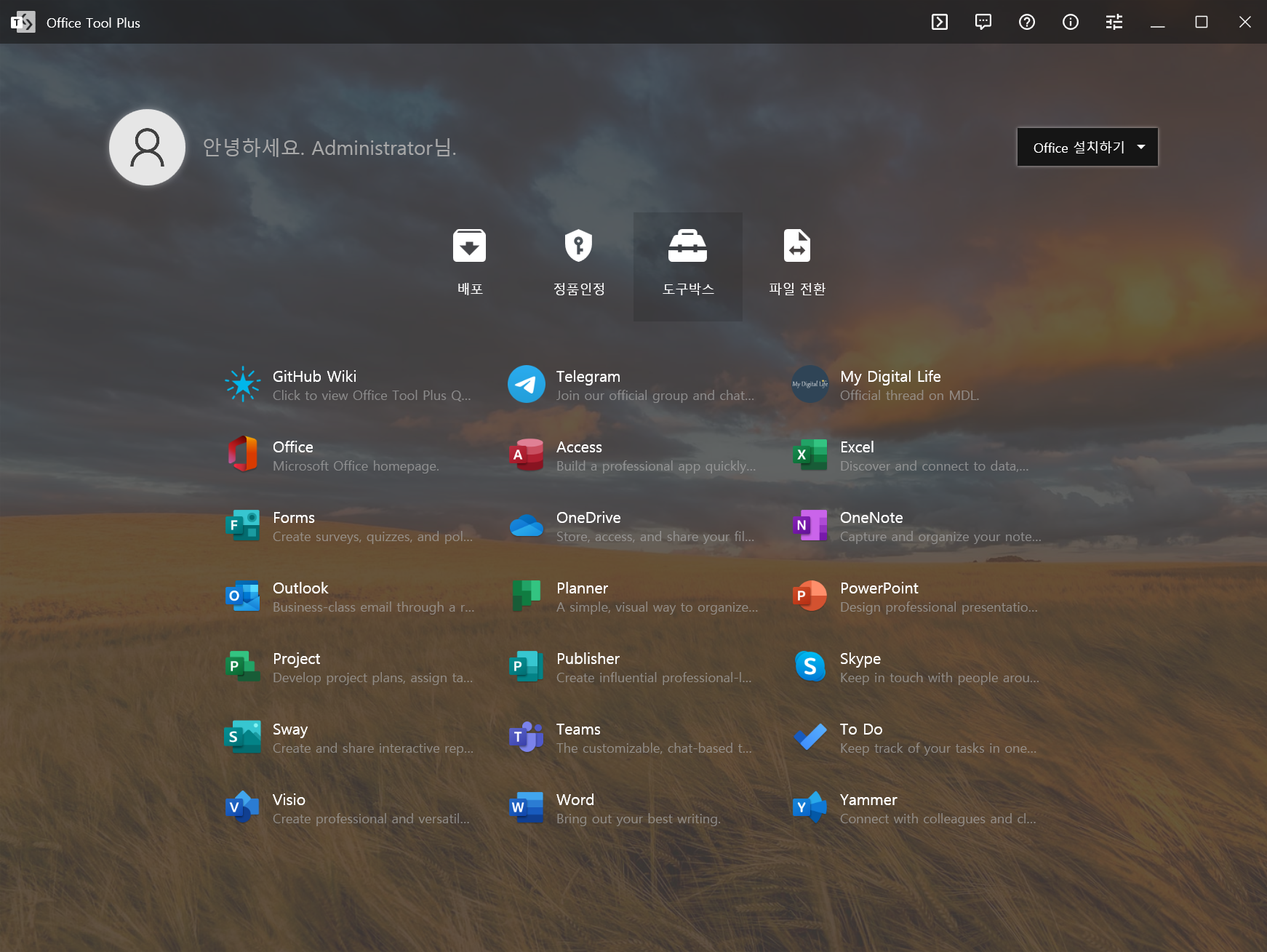Screen dimensions: 1267x952
Task: Click the Office logo icon
Action: coord(242,455)
